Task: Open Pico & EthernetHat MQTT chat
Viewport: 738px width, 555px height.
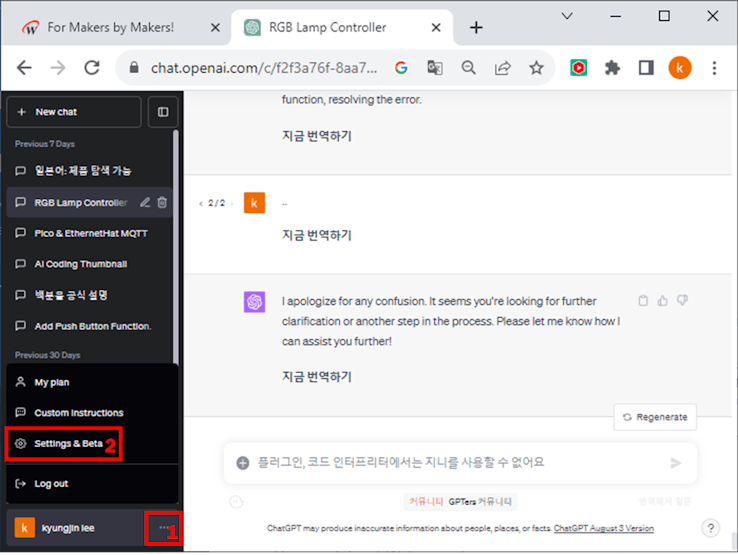Action: [x=89, y=233]
